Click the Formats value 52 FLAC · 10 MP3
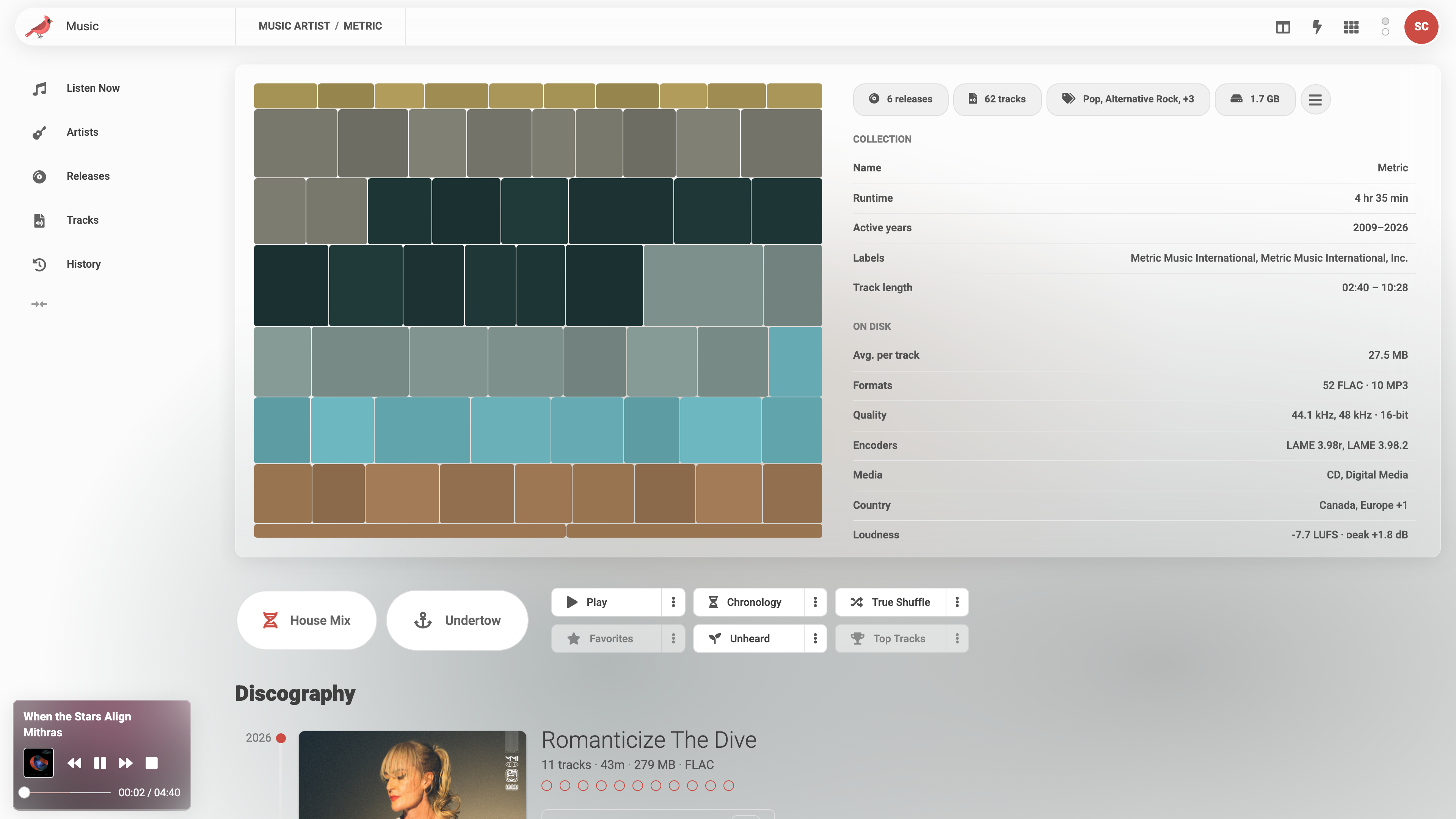1456x819 pixels. tap(1365, 386)
